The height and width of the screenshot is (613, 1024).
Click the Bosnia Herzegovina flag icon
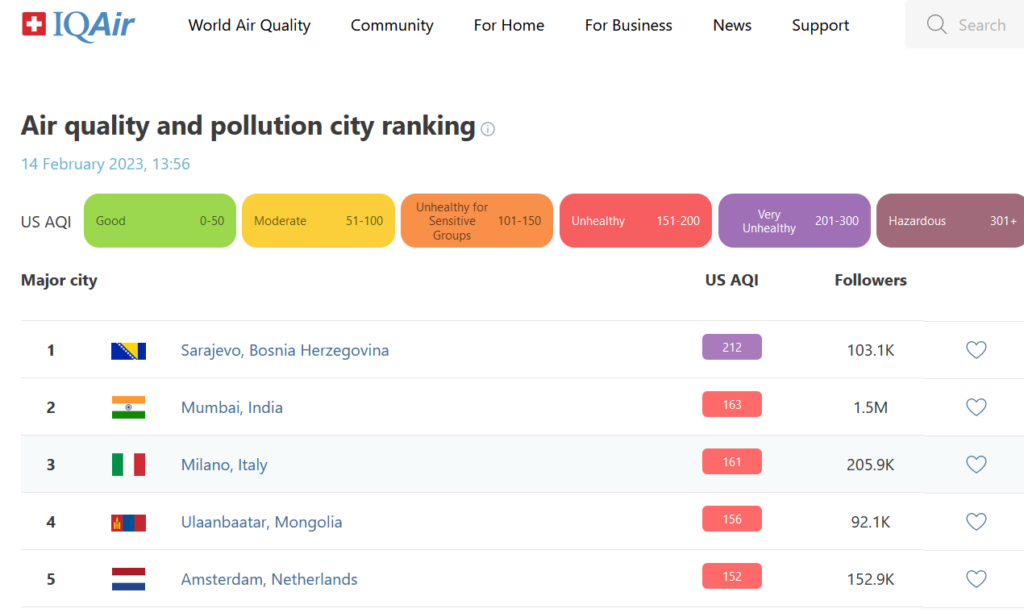click(128, 351)
